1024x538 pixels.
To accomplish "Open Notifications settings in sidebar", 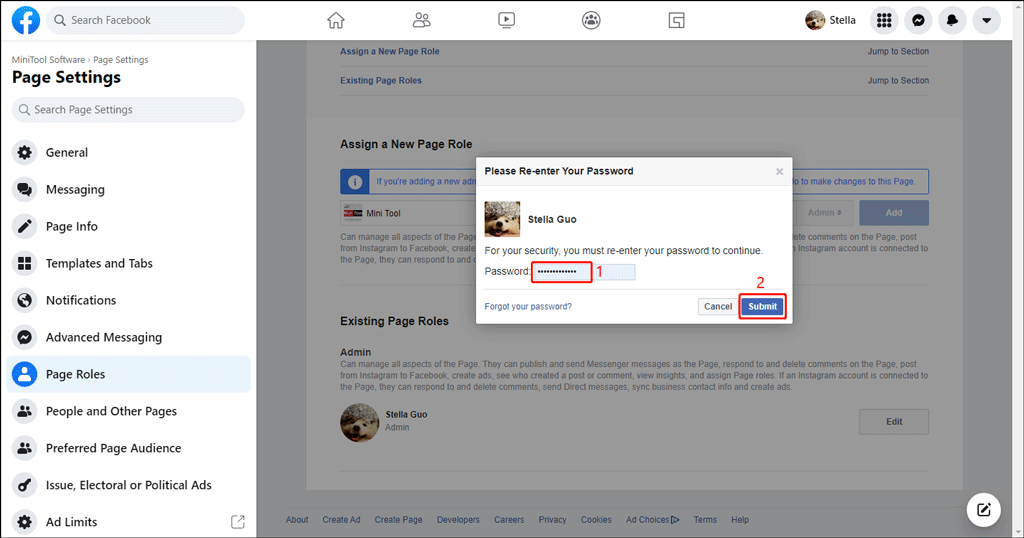I will (128, 300).
